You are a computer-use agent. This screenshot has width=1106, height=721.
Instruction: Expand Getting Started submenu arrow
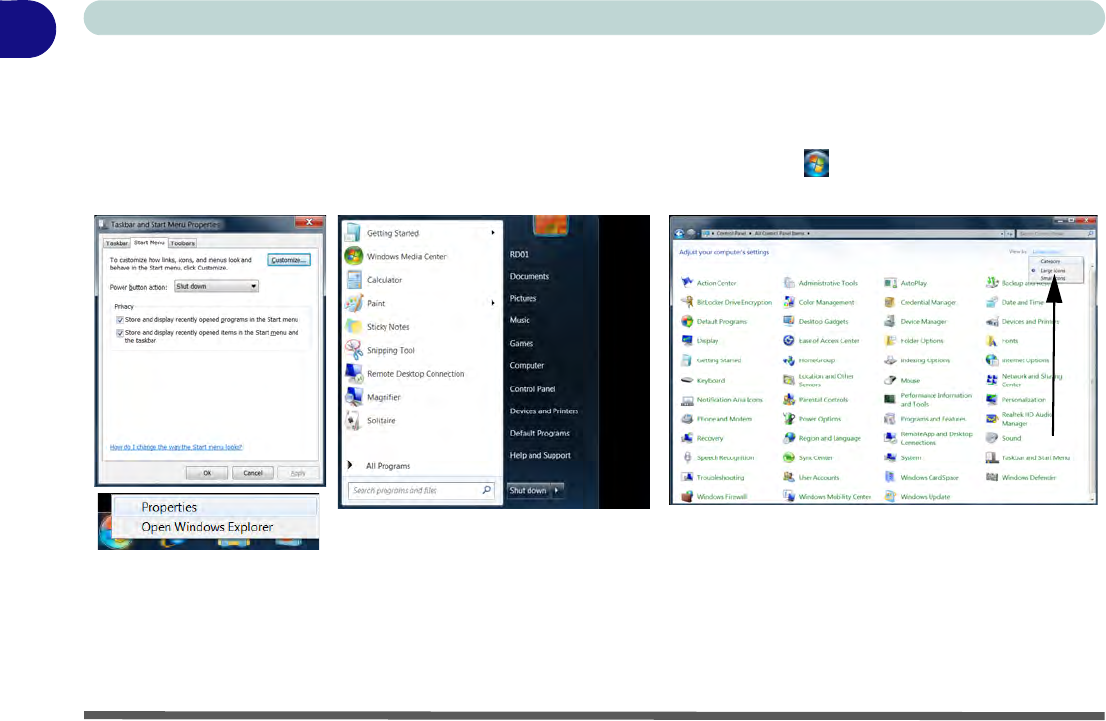pos(492,233)
